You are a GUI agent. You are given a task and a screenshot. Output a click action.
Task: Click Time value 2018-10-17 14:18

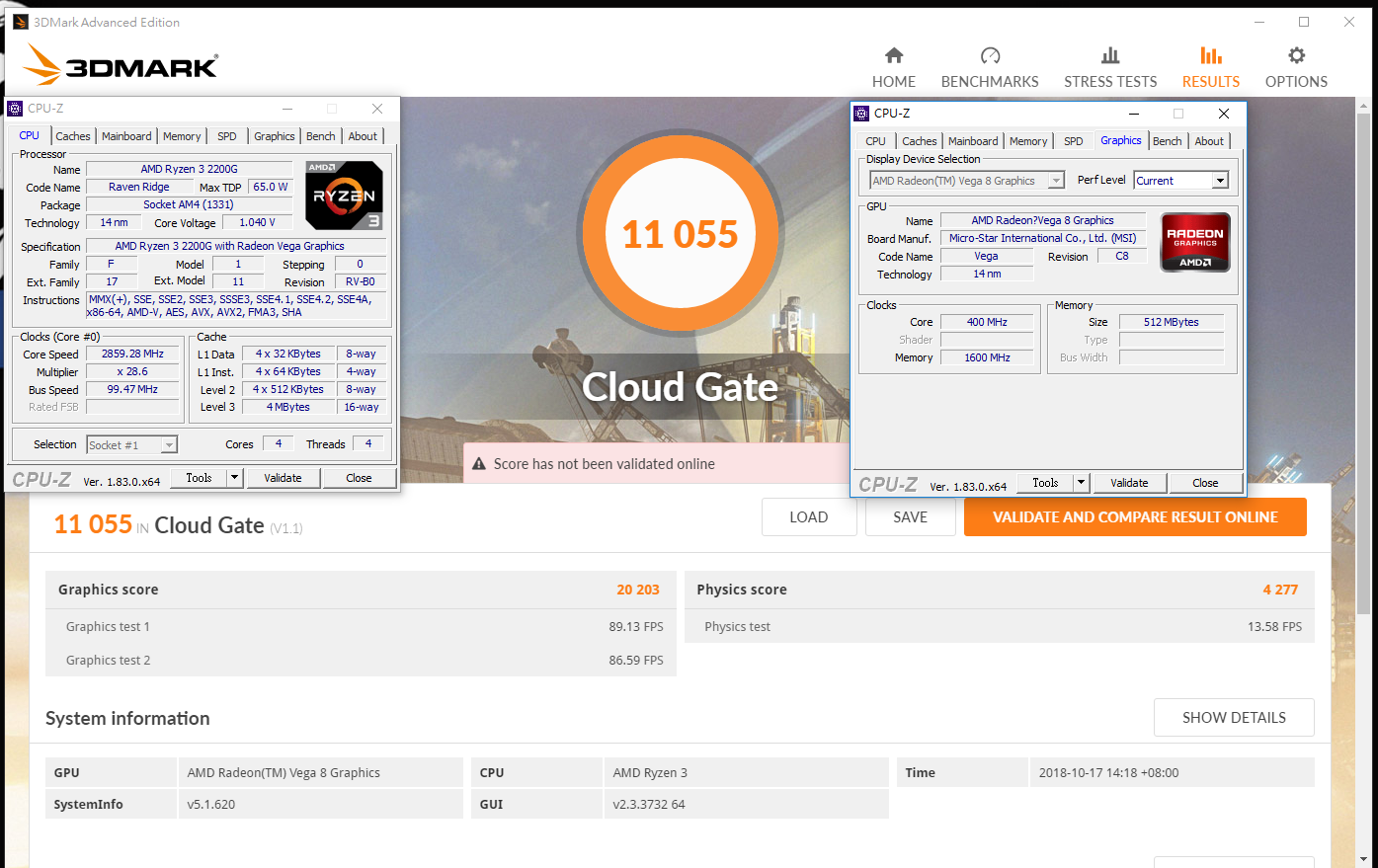click(1108, 772)
